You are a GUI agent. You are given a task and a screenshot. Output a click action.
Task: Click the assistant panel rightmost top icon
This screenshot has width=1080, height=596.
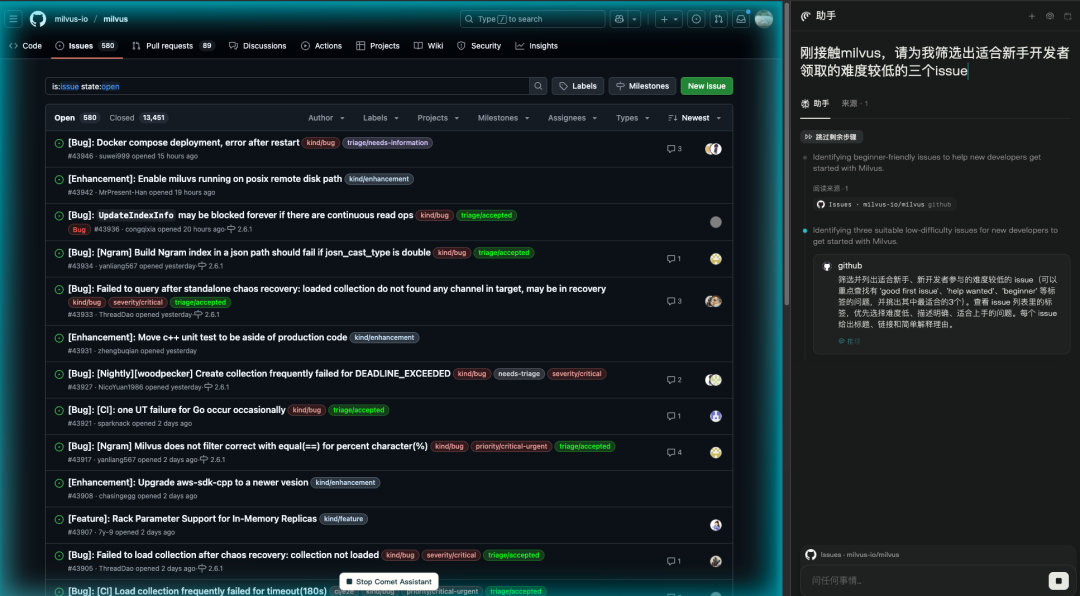[x=1068, y=16]
